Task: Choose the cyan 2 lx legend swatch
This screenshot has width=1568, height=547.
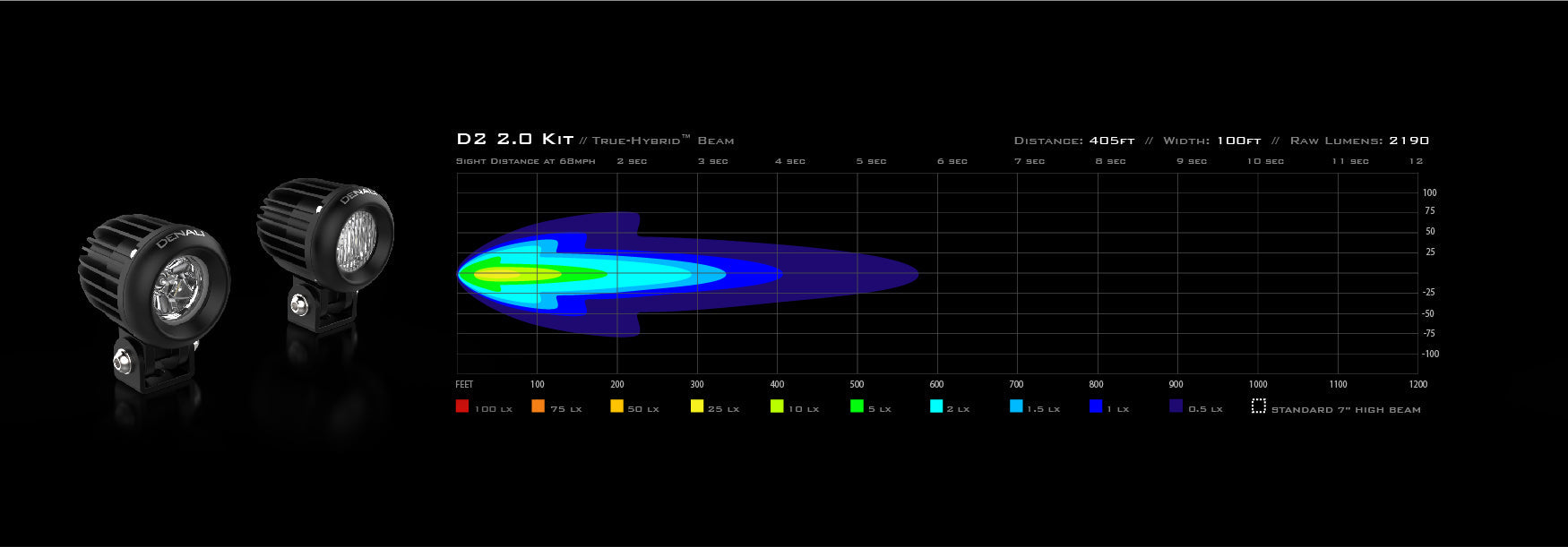Action: coord(936,406)
